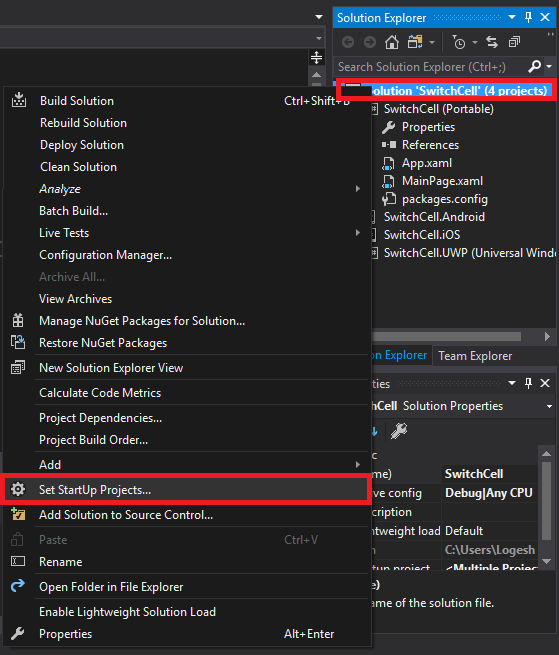
Task: Click the Search Solution Explorer field
Action: point(430,67)
